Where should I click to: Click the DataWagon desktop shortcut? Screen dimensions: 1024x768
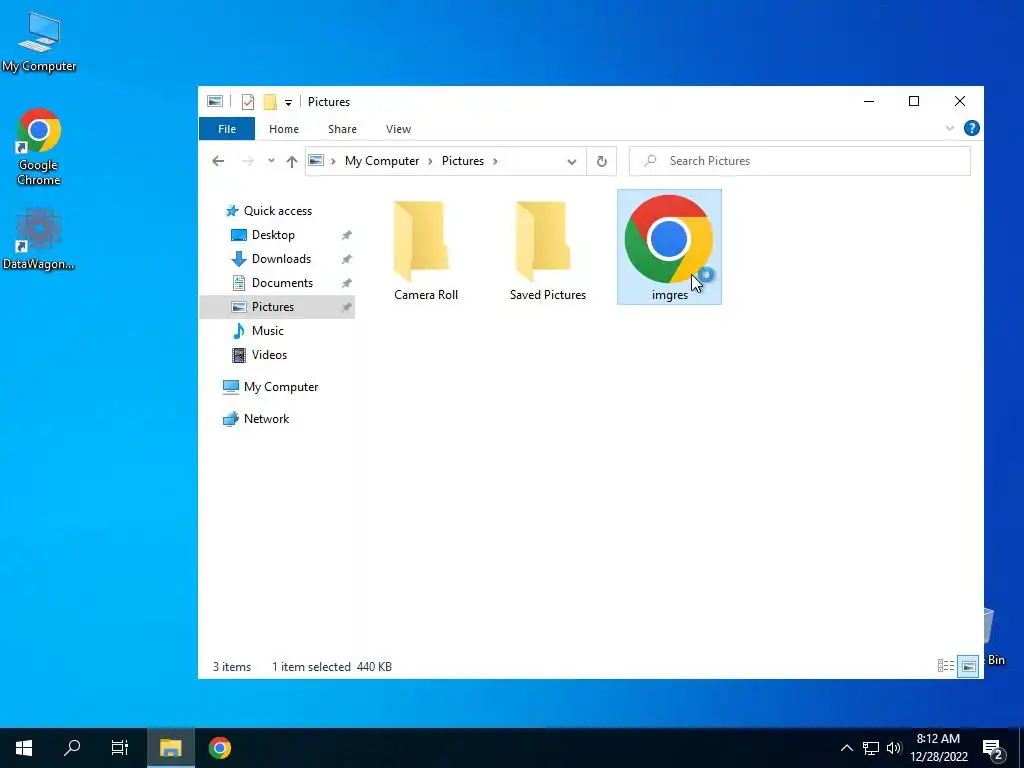coord(39,238)
